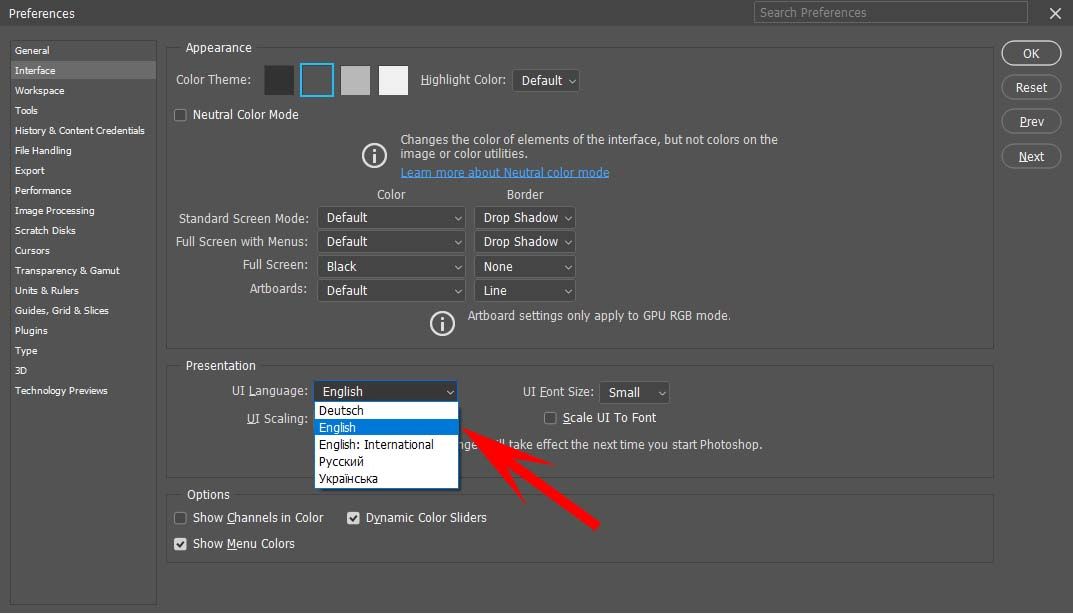This screenshot has width=1073, height=614.
Task: Open the 3D preferences category
Action: click(83, 370)
